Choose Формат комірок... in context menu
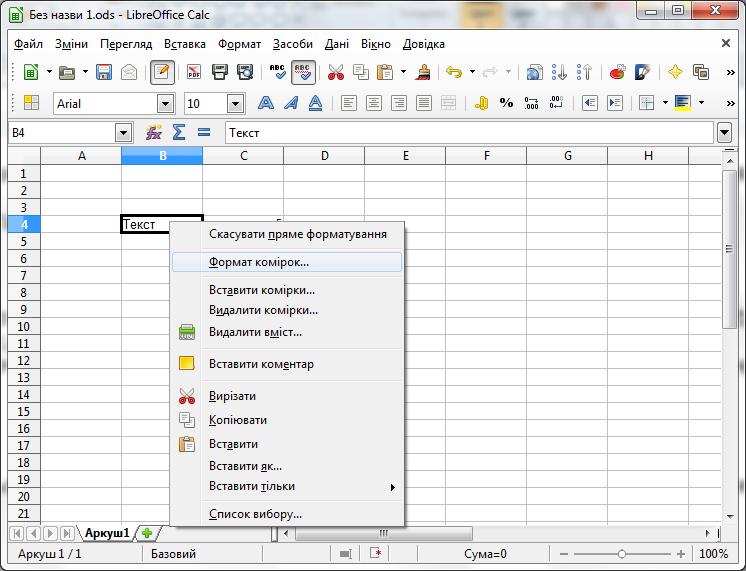The width and height of the screenshot is (746, 571). [x=287, y=262]
